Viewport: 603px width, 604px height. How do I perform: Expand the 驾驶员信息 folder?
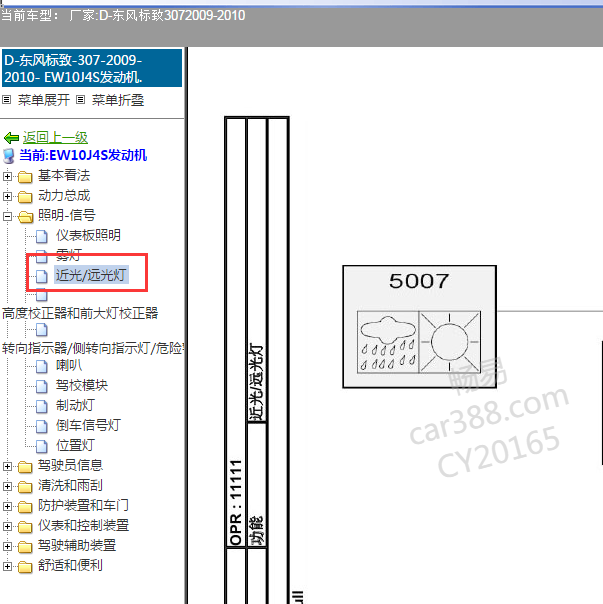click(7, 466)
